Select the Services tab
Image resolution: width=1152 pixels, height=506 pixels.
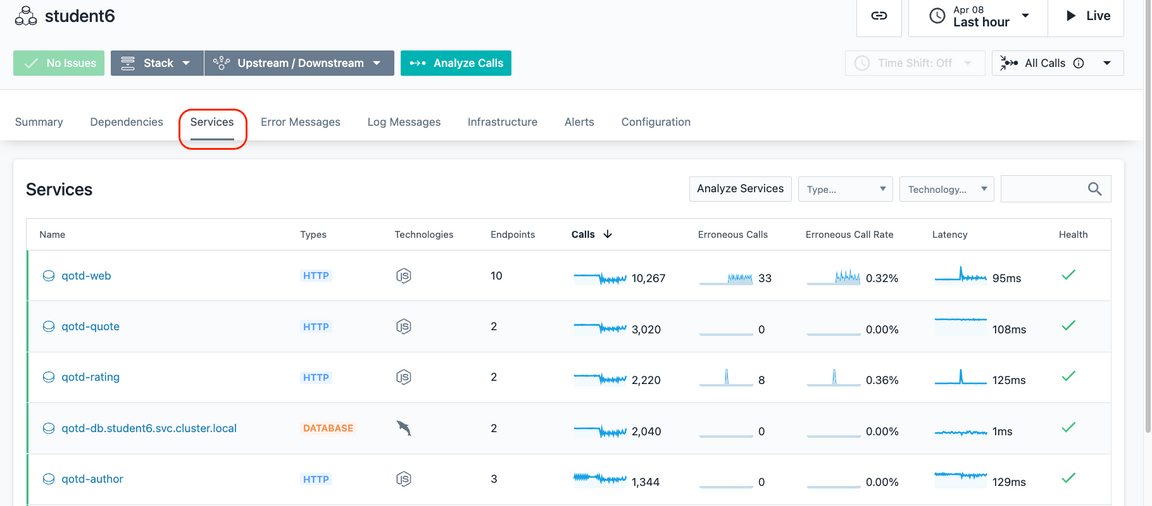pyautogui.click(x=212, y=122)
